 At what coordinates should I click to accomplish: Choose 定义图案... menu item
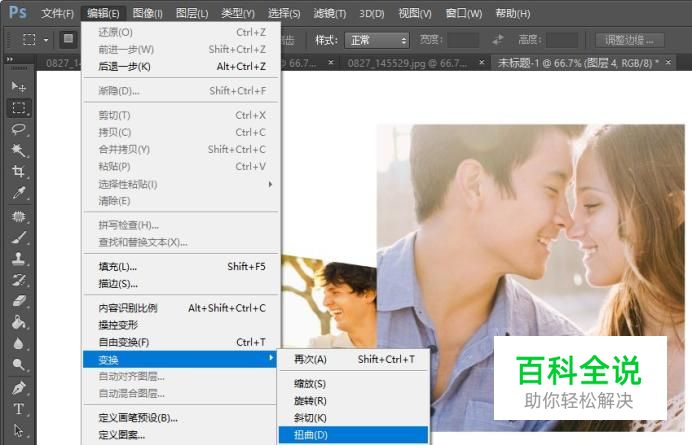pyautogui.click(x=180, y=435)
